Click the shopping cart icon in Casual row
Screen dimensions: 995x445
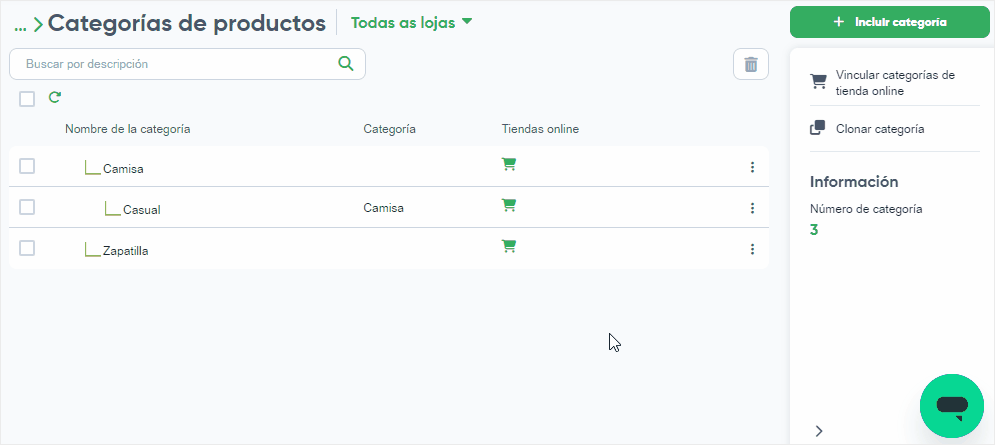pos(508,205)
